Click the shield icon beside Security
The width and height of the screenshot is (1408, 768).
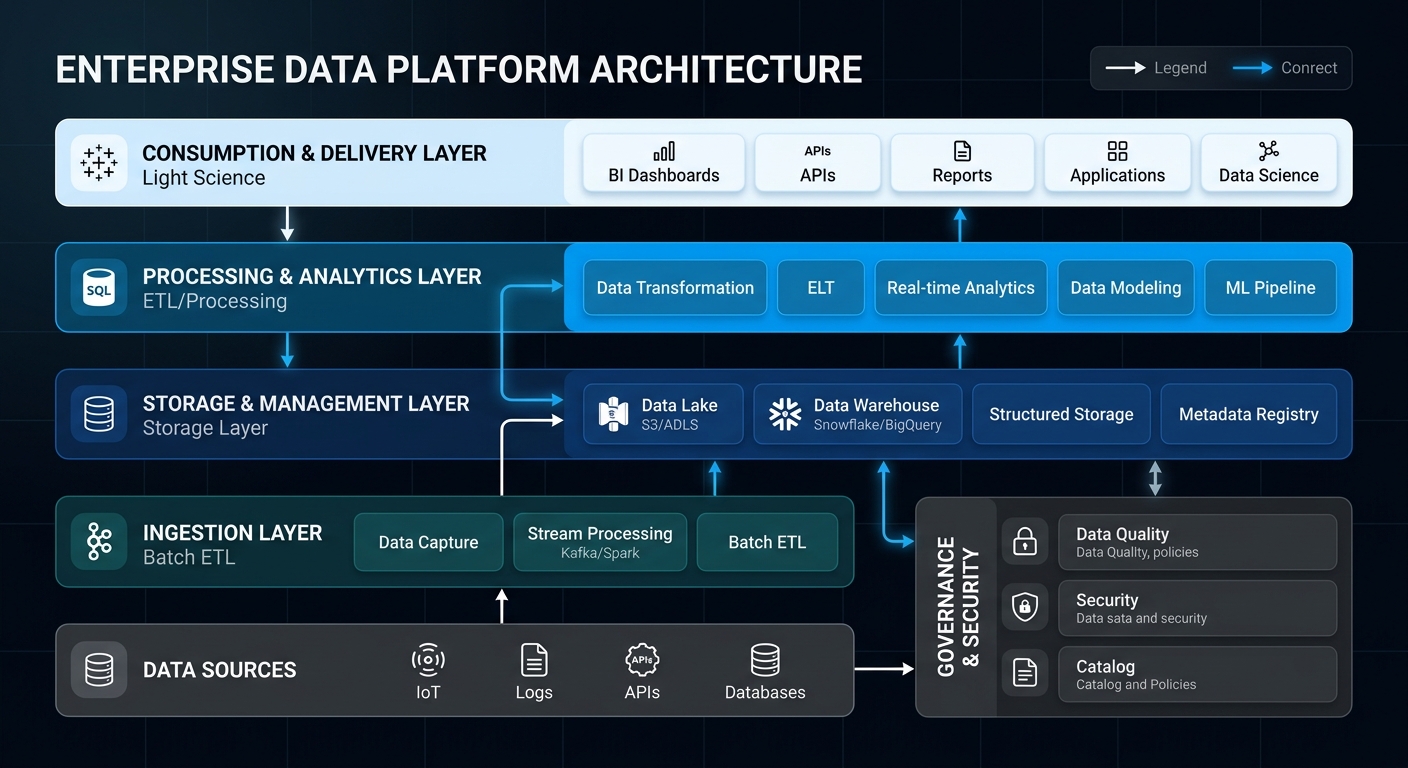point(1025,607)
